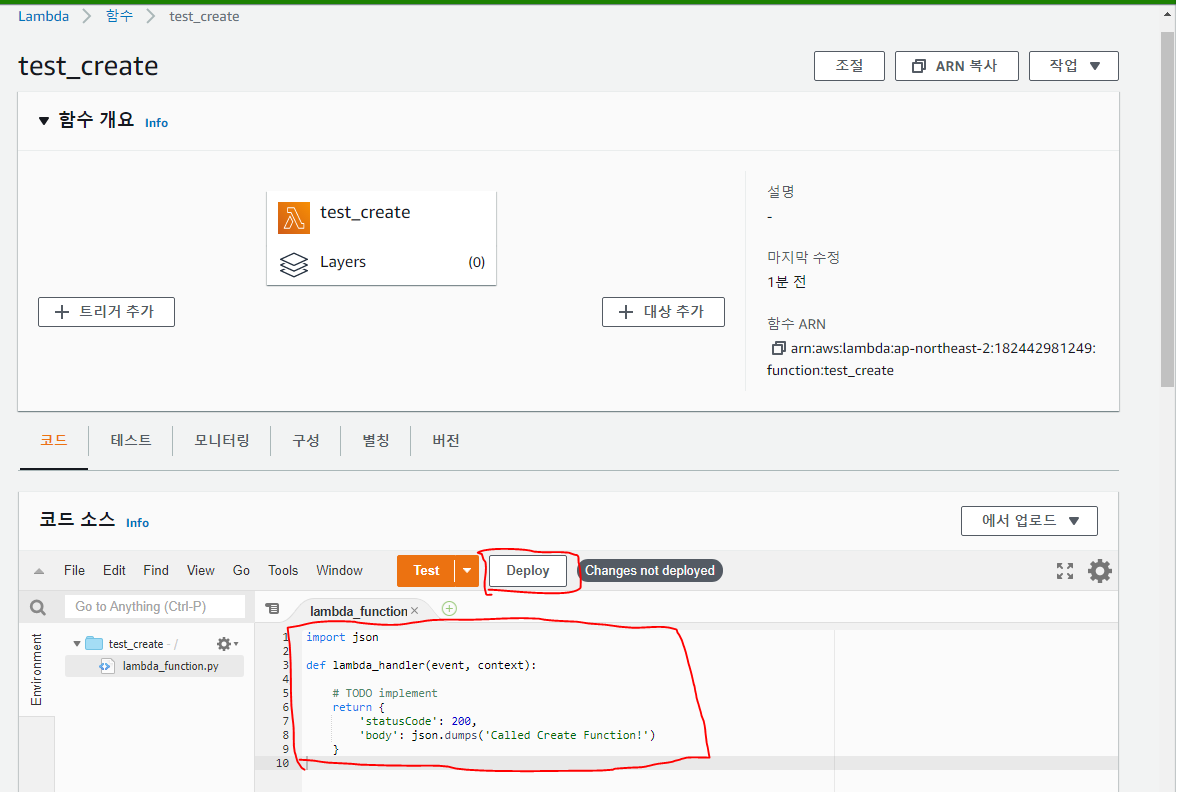Collapse the editor menu bar arrow

39,571
